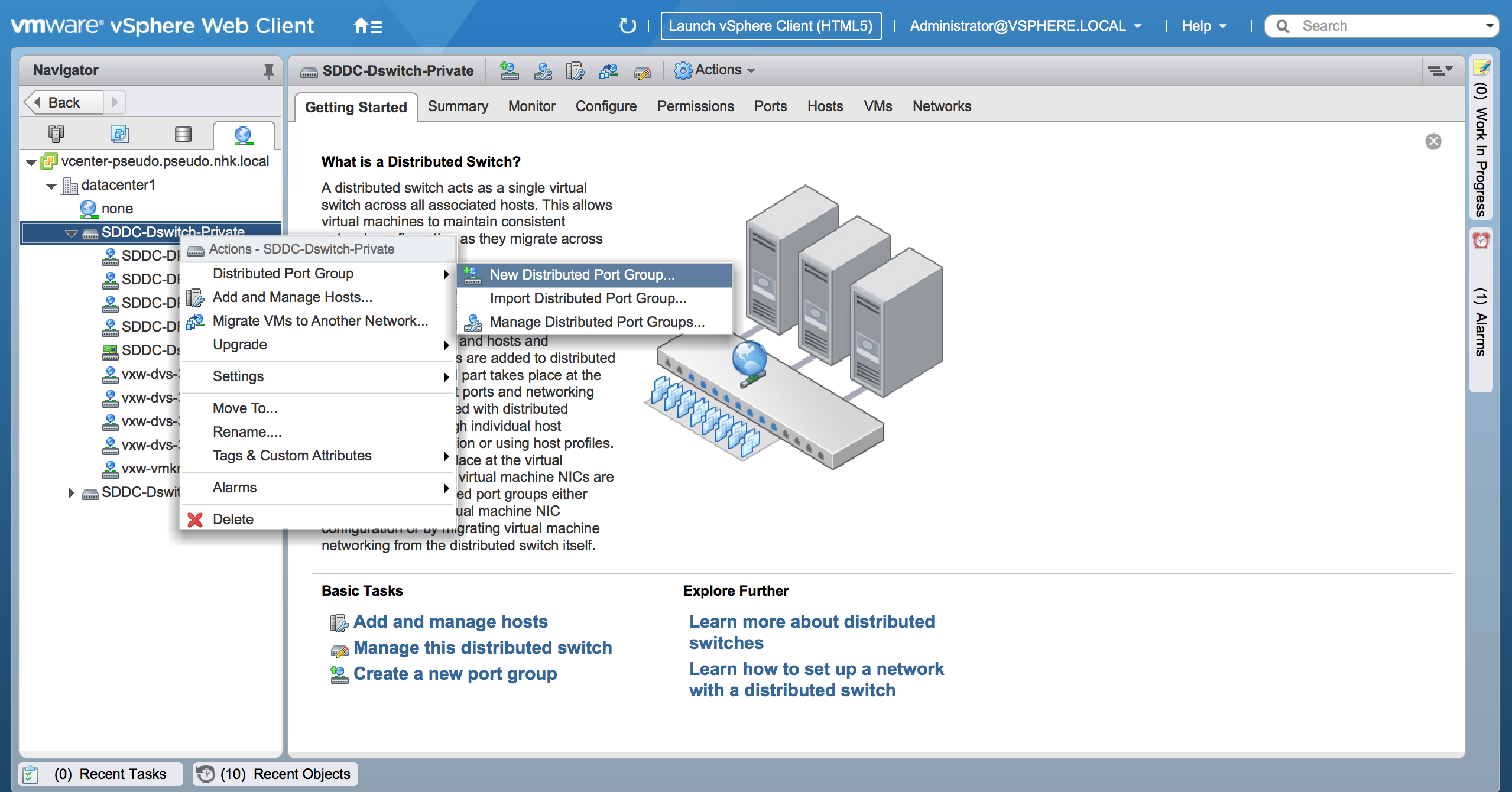This screenshot has height=792, width=1512.
Task: Open the Alarms clock icon sidebar
Action: point(1481,240)
